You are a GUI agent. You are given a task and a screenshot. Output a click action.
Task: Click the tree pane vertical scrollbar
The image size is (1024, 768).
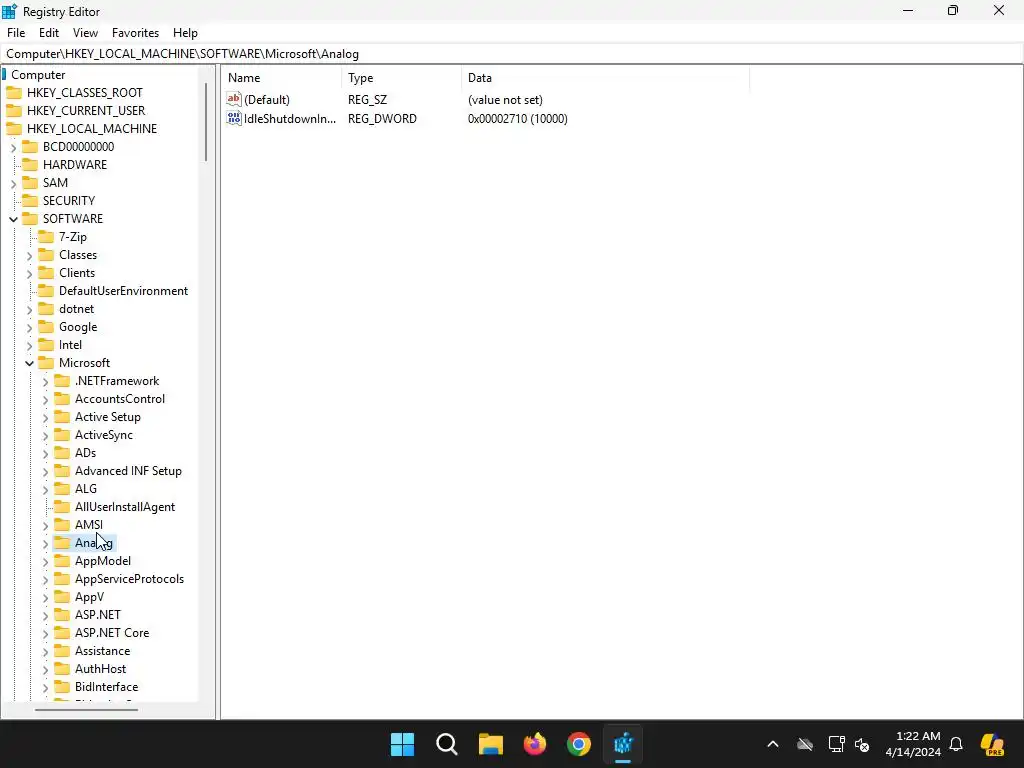[206, 122]
